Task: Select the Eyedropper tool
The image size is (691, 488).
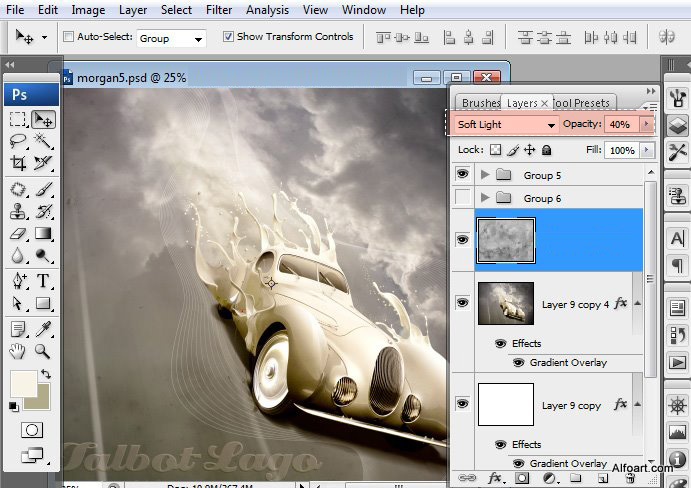Action: [43, 329]
